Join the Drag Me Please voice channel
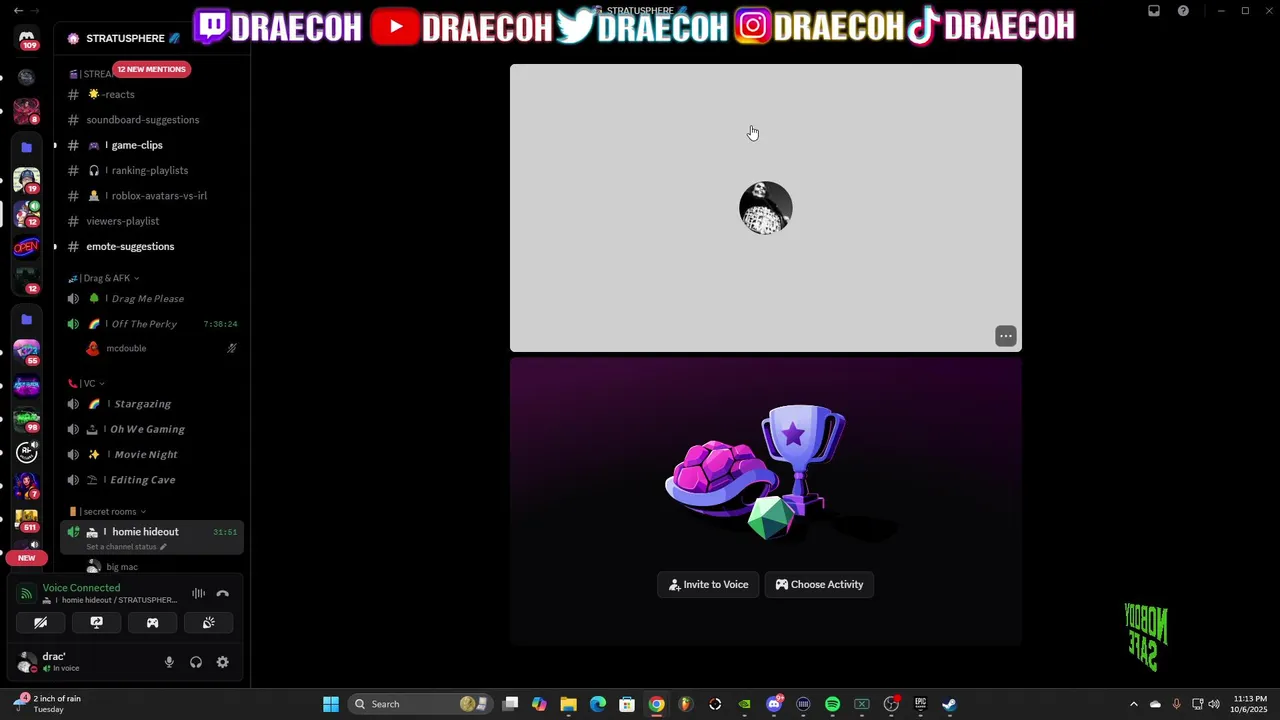The width and height of the screenshot is (1280, 720). (150, 298)
